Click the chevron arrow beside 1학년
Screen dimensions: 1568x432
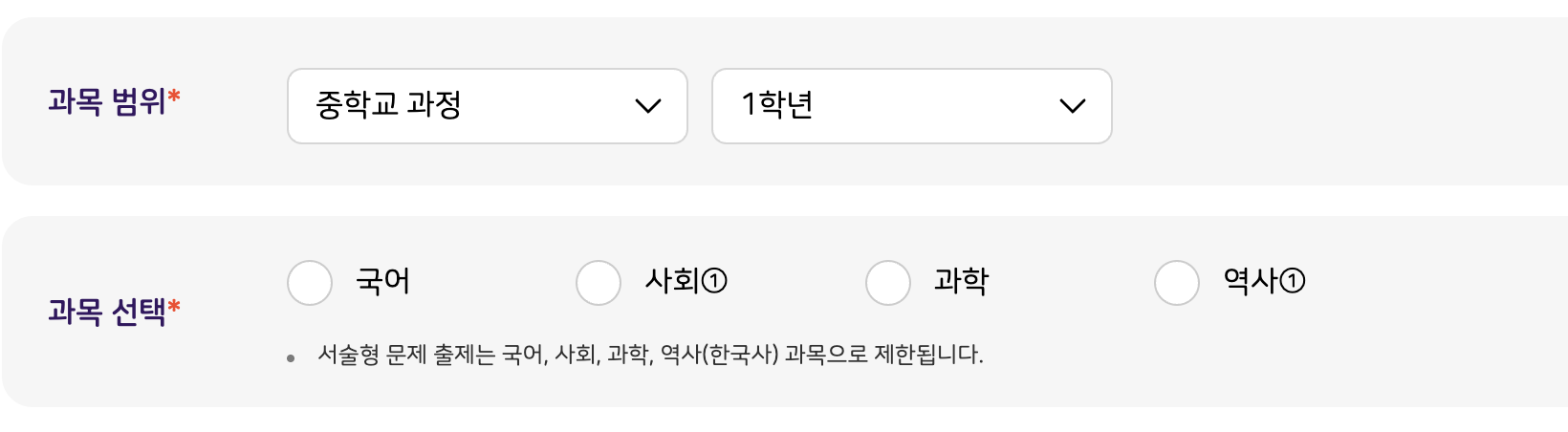[1073, 106]
